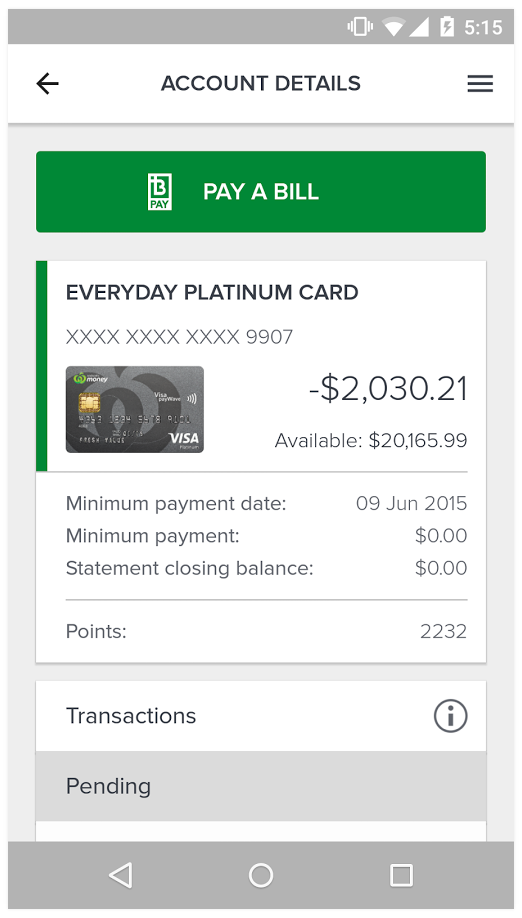Image resolution: width=522 pixels, height=918 pixels.
Task: Click the PAY A BILL button
Action: click(261, 192)
